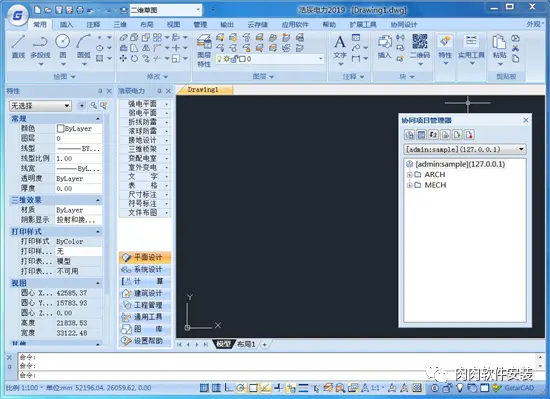Click the scissors cut icon in clipboard panel
This screenshot has width=550, height=399.
pyautogui.click(x=515, y=48)
